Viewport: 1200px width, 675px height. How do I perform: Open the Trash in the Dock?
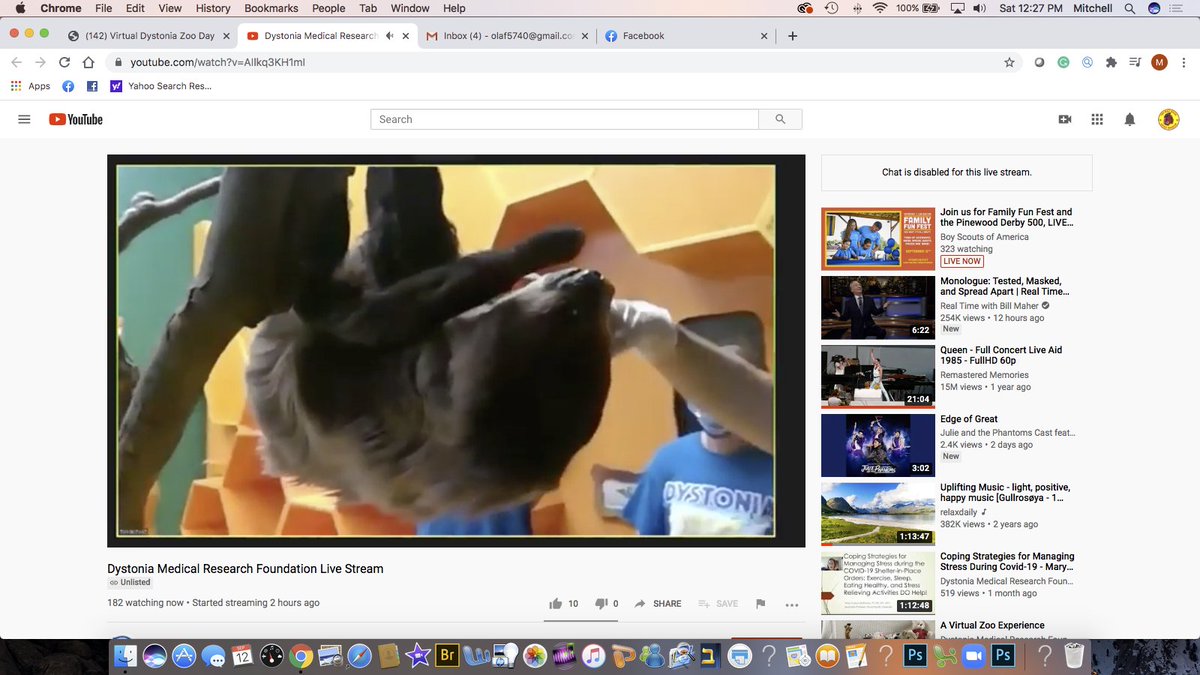tap(1074, 656)
